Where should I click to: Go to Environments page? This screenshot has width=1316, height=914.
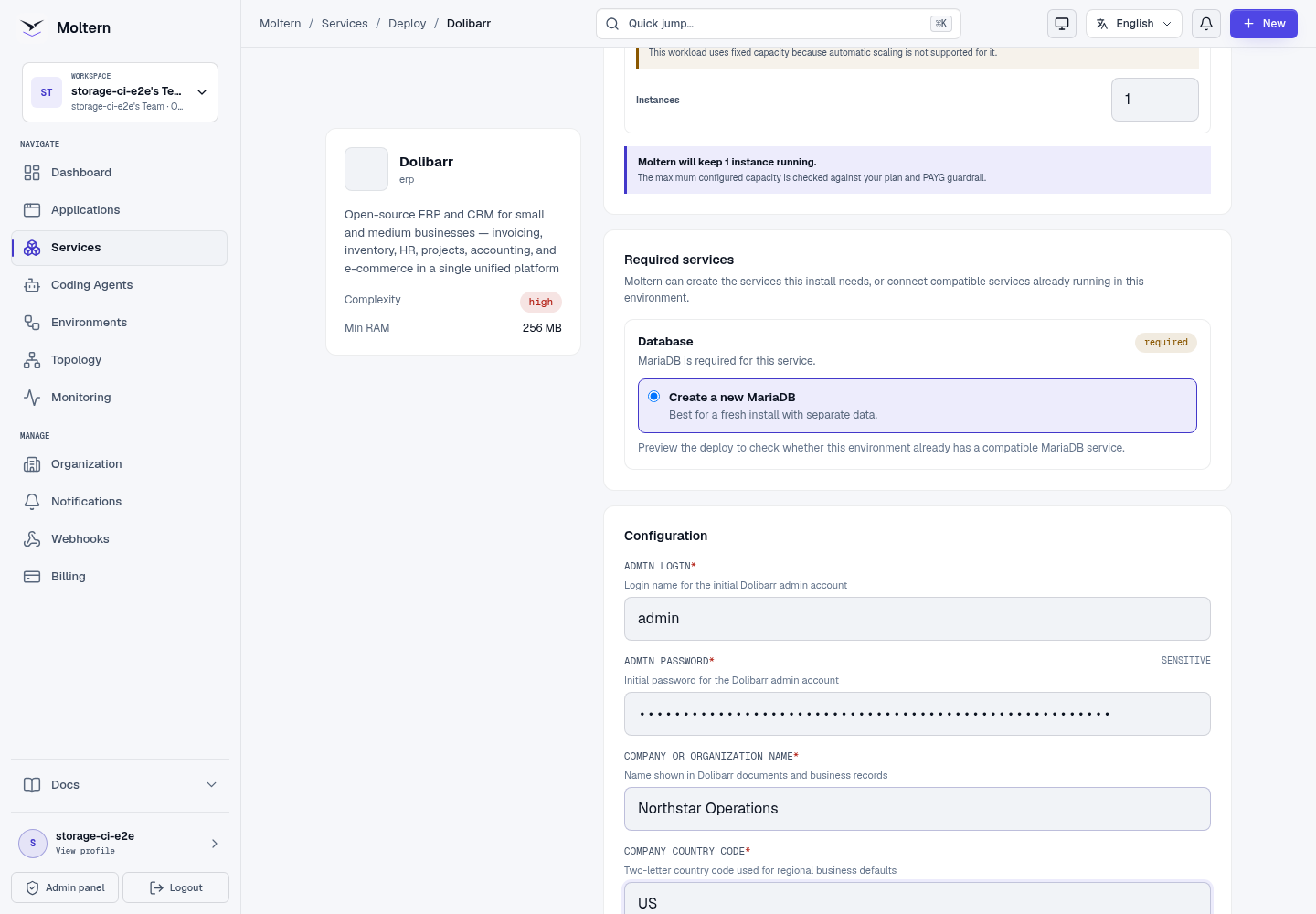[x=119, y=323]
